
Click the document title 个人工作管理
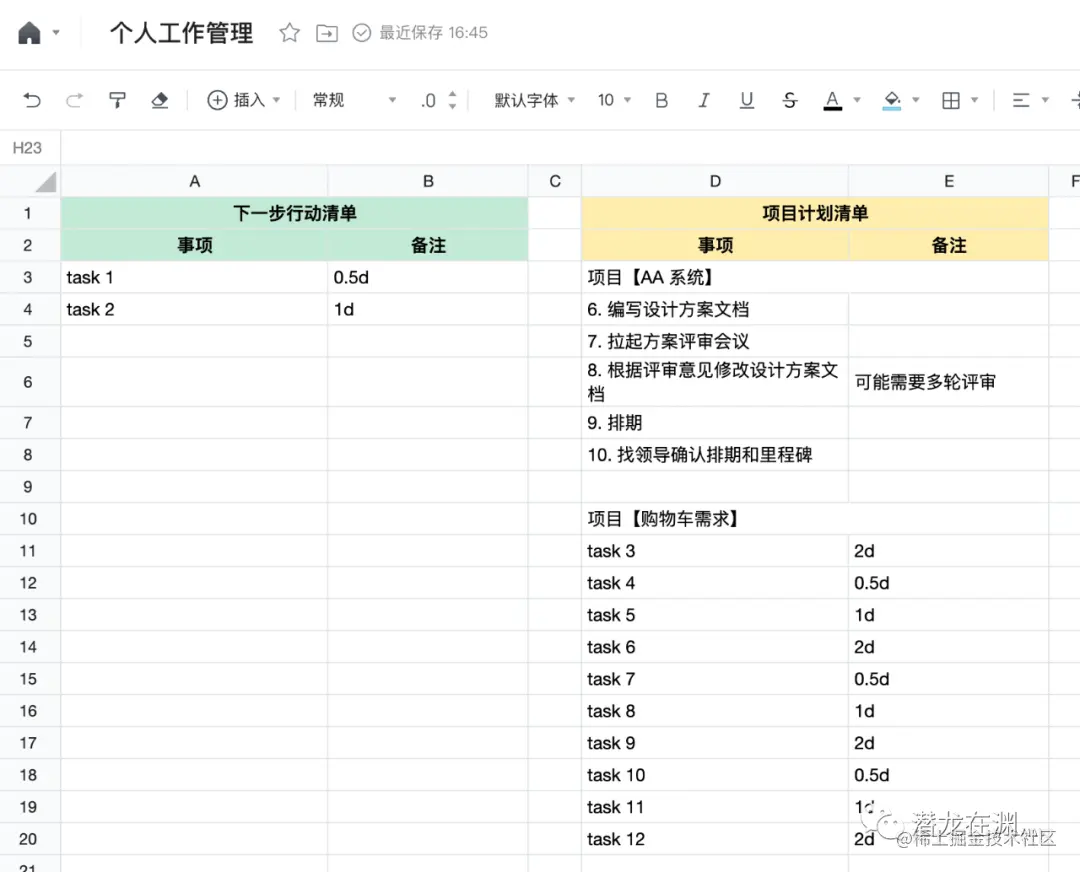[182, 32]
